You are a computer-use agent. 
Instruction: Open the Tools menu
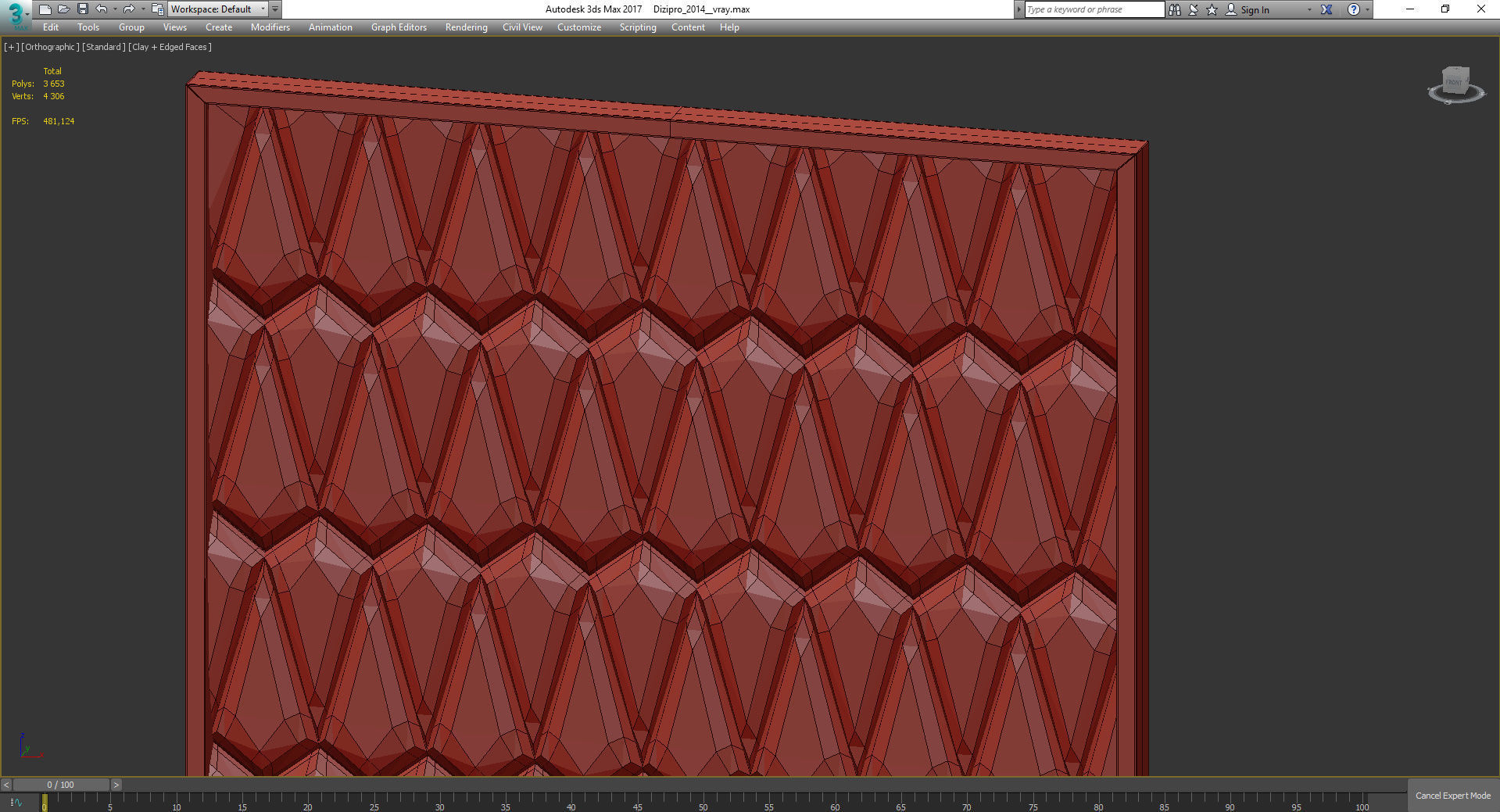(x=88, y=27)
